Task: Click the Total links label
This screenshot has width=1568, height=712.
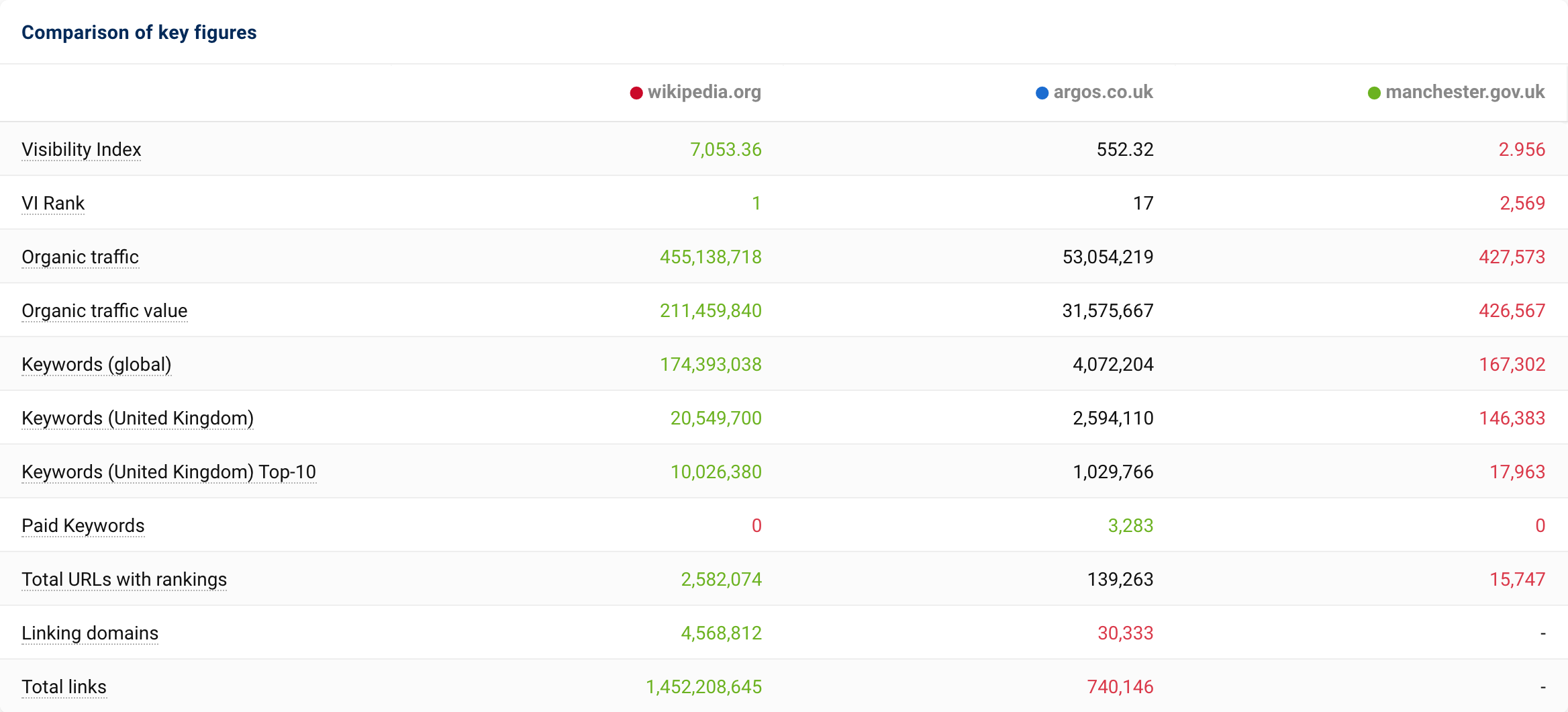Action: click(64, 686)
